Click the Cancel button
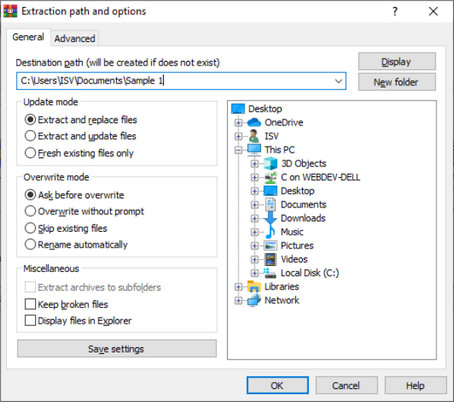 (346, 386)
